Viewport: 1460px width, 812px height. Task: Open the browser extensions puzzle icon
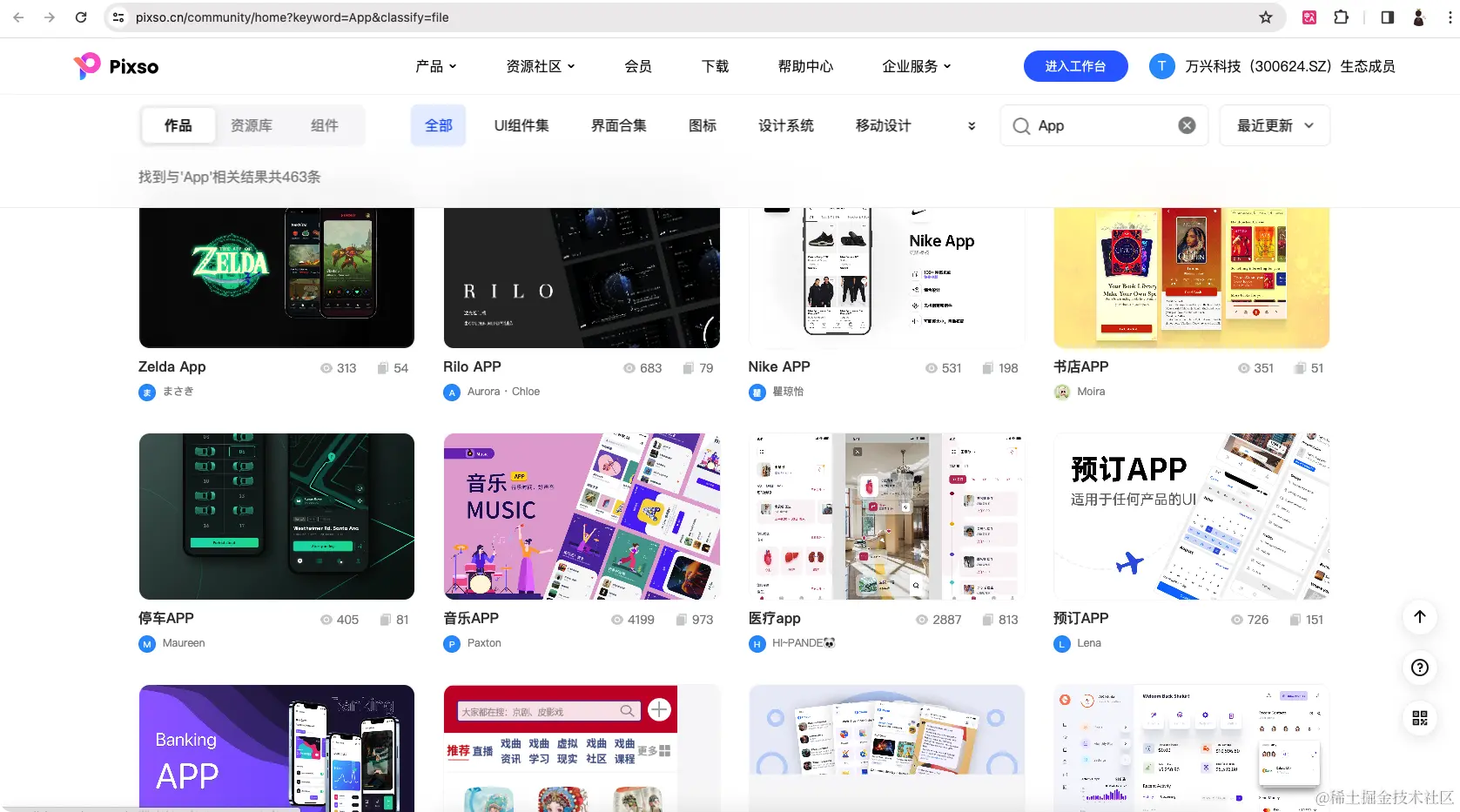tap(1341, 17)
